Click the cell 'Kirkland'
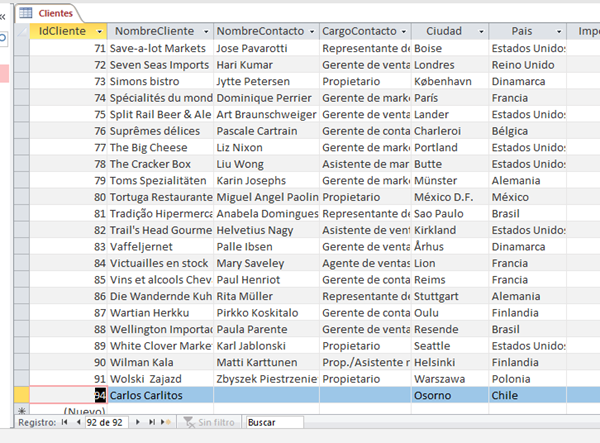The width and height of the screenshot is (600, 443). (x=450, y=230)
